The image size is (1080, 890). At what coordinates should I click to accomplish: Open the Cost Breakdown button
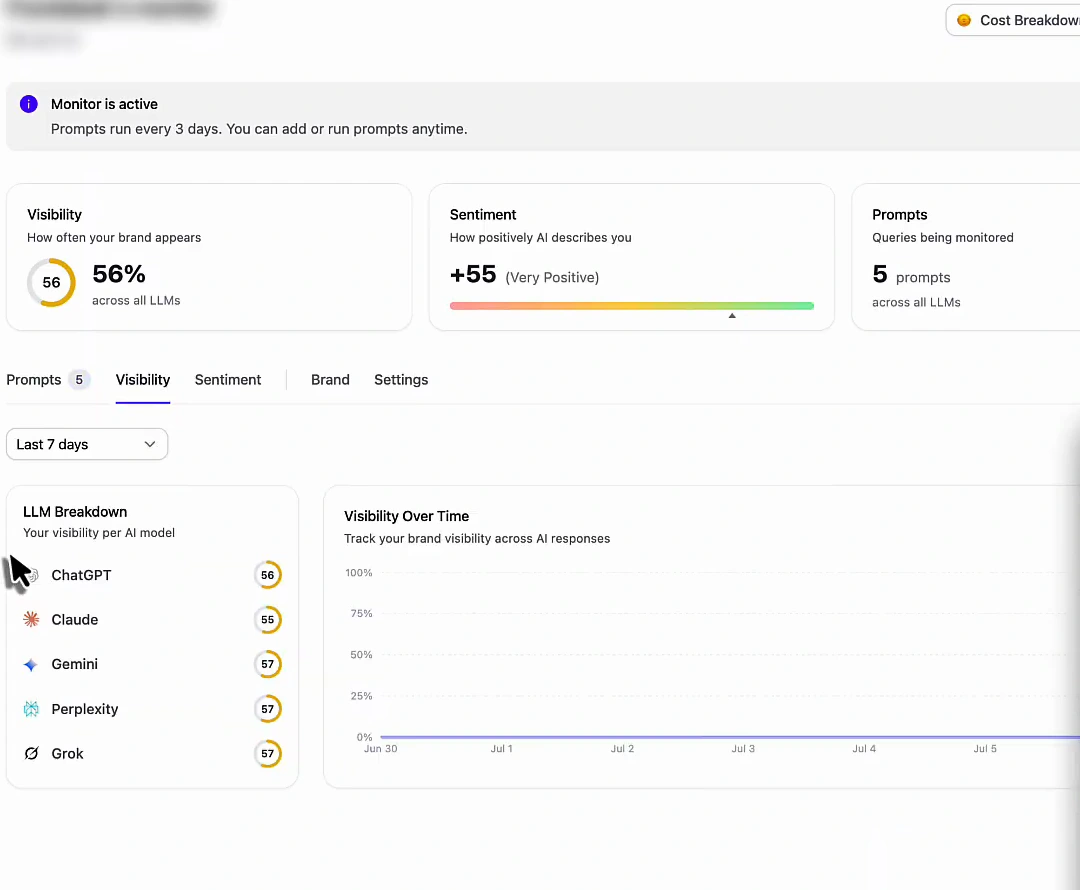tap(1013, 20)
